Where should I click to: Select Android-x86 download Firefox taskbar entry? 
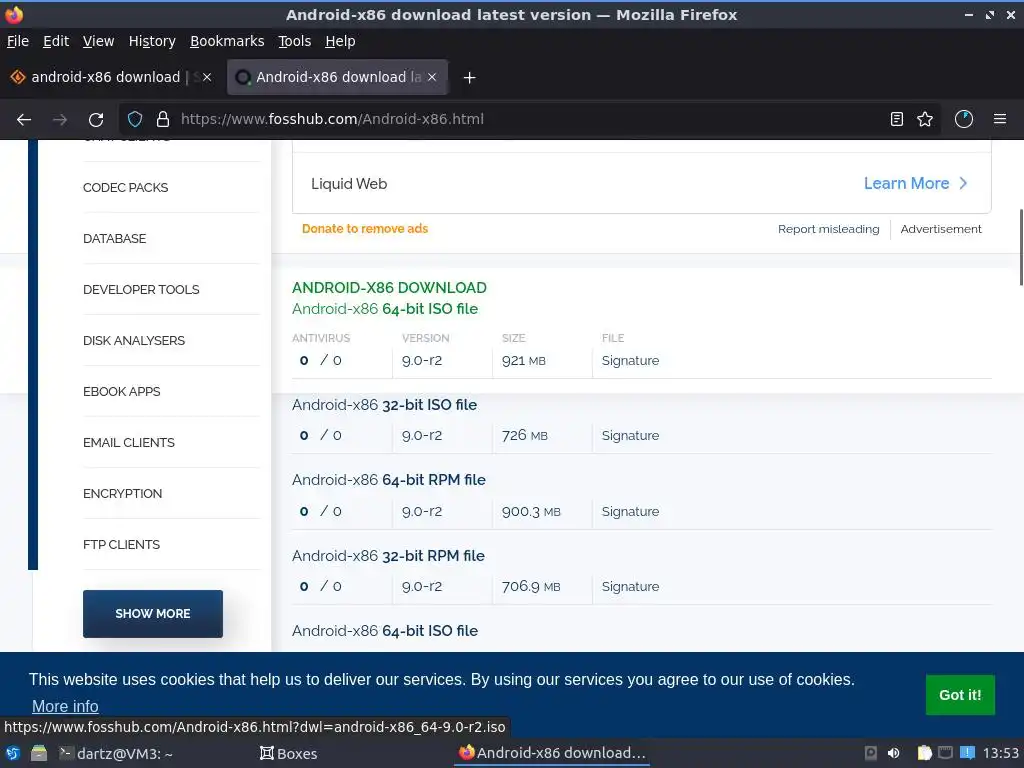pos(552,753)
